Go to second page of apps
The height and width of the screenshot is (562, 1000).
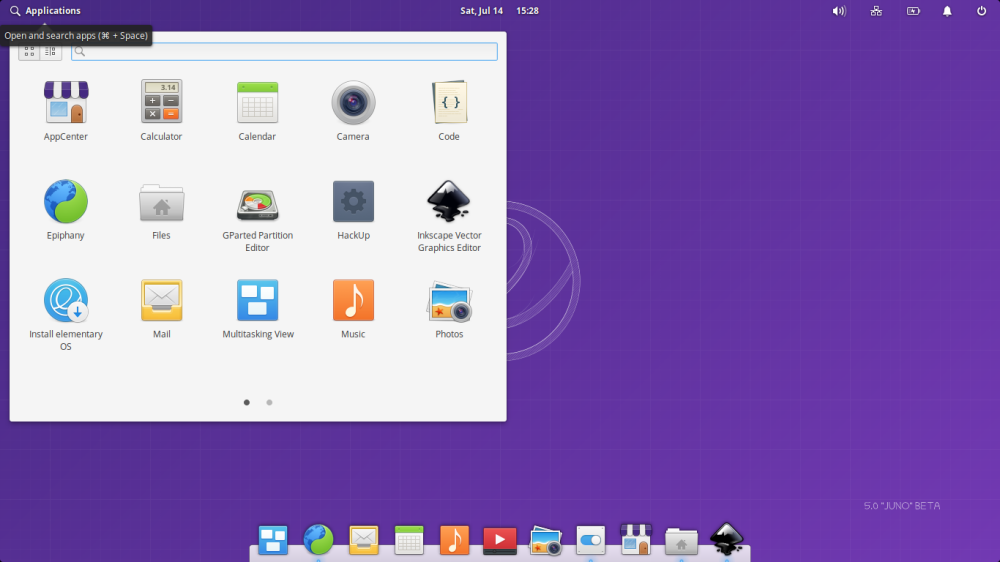tap(269, 403)
